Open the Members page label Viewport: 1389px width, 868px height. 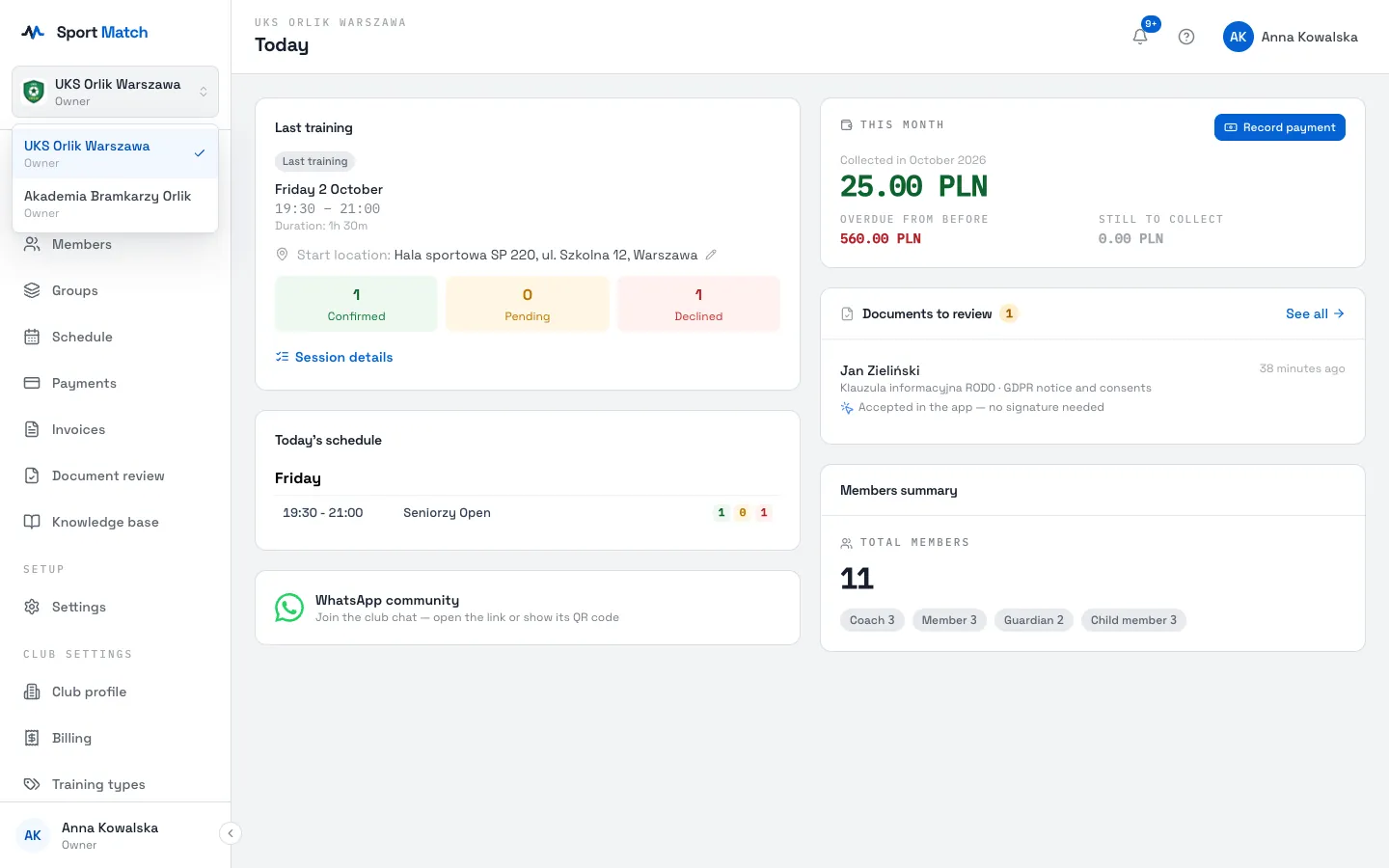[82, 244]
